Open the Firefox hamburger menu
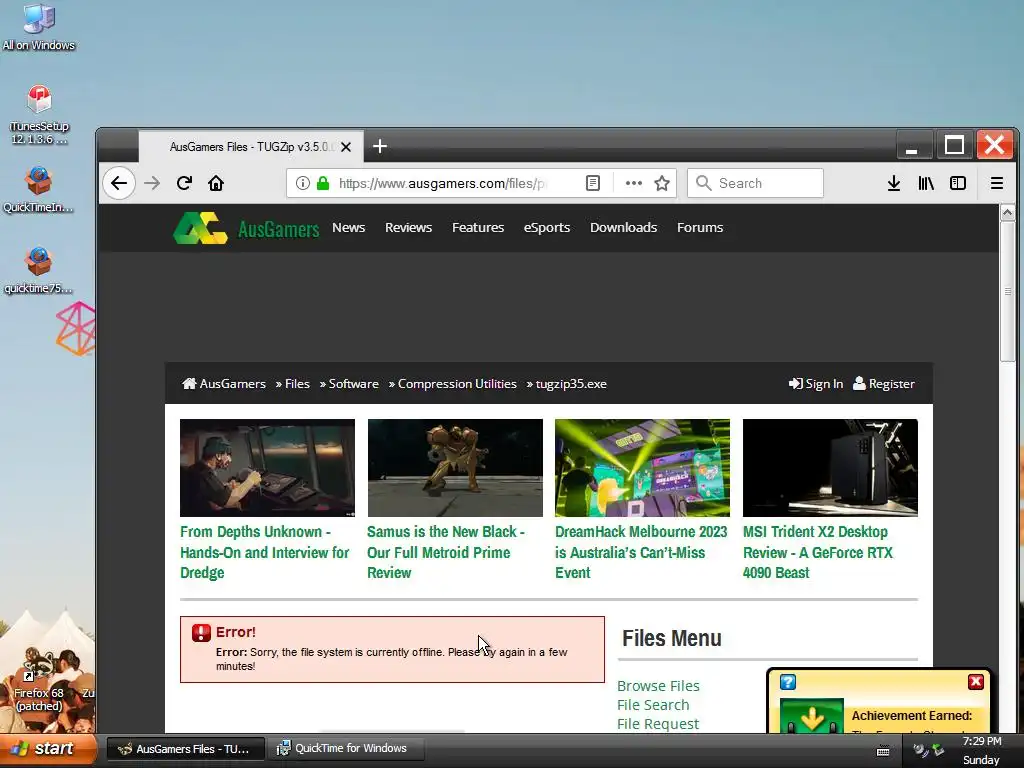This screenshot has width=1024, height=768. tap(997, 184)
